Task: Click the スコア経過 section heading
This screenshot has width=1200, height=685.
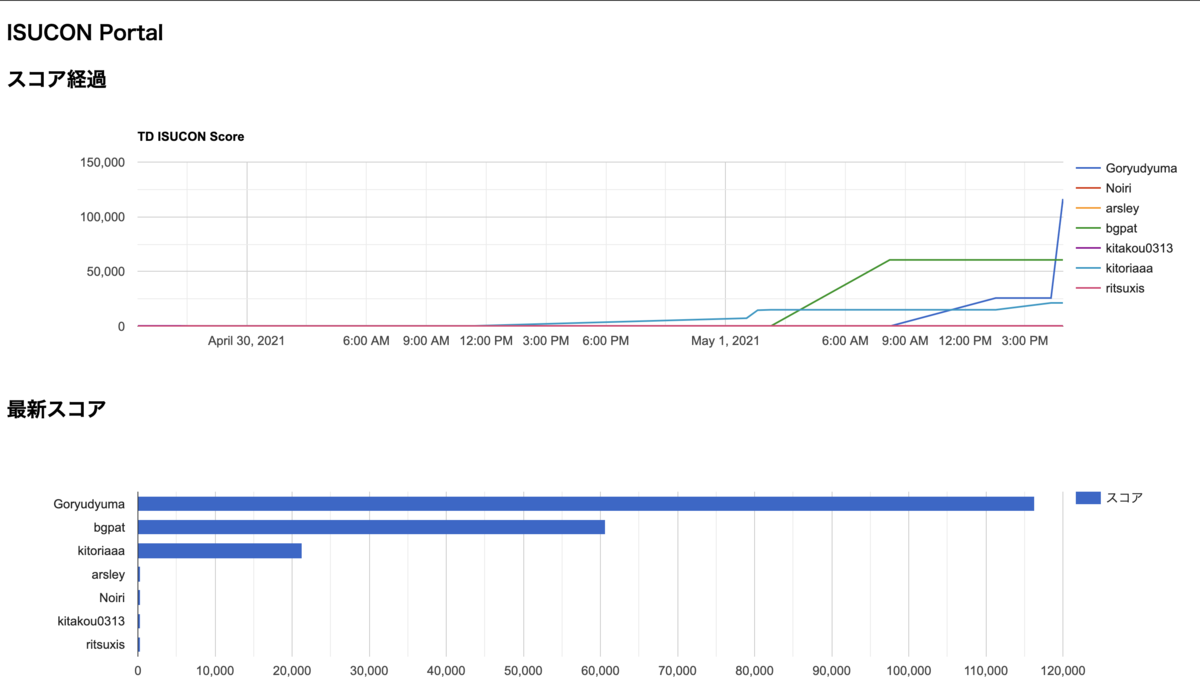Action: [57, 80]
